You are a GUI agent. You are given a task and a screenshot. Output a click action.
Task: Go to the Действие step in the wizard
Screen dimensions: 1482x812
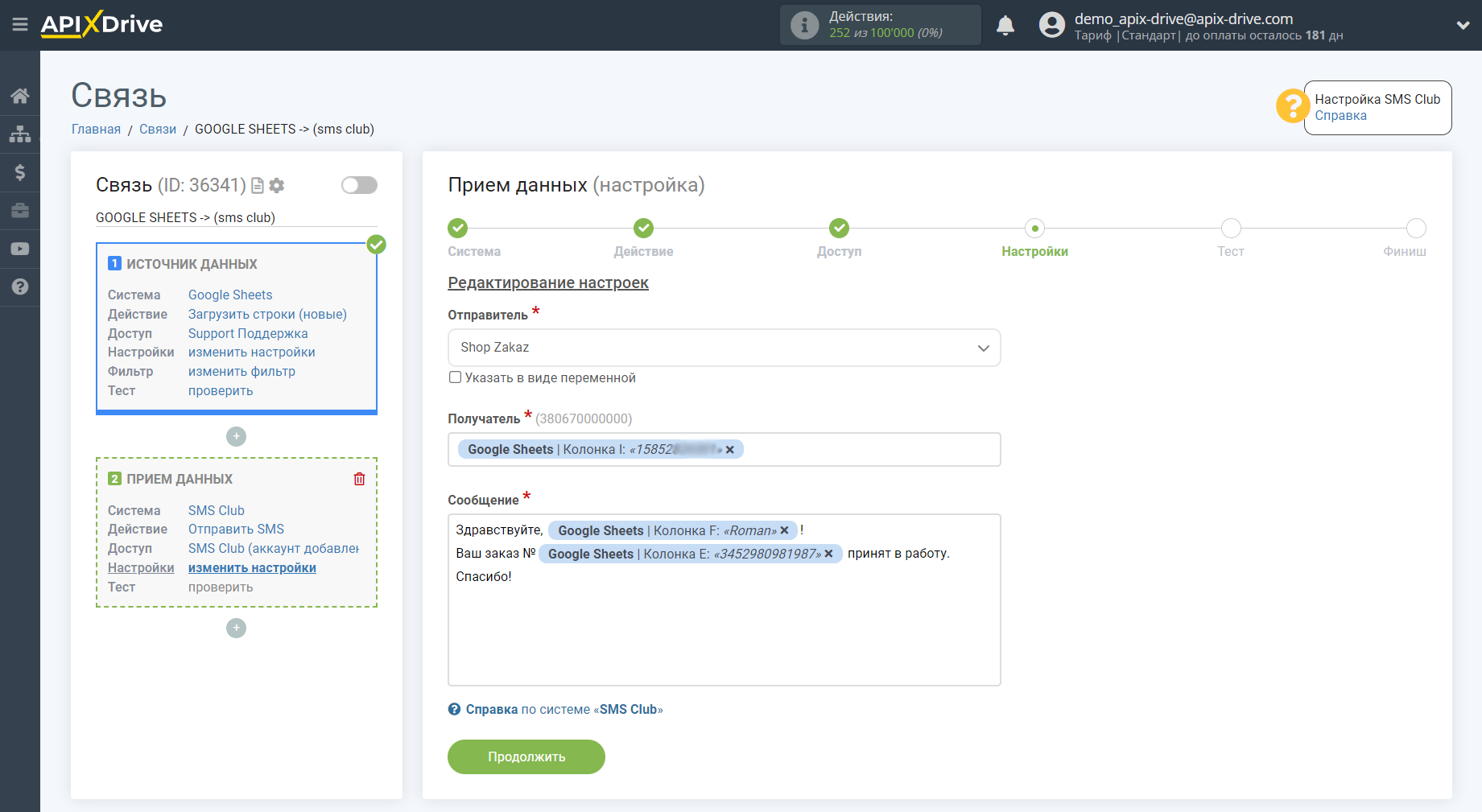pyautogui.click(x=643, y=229)
